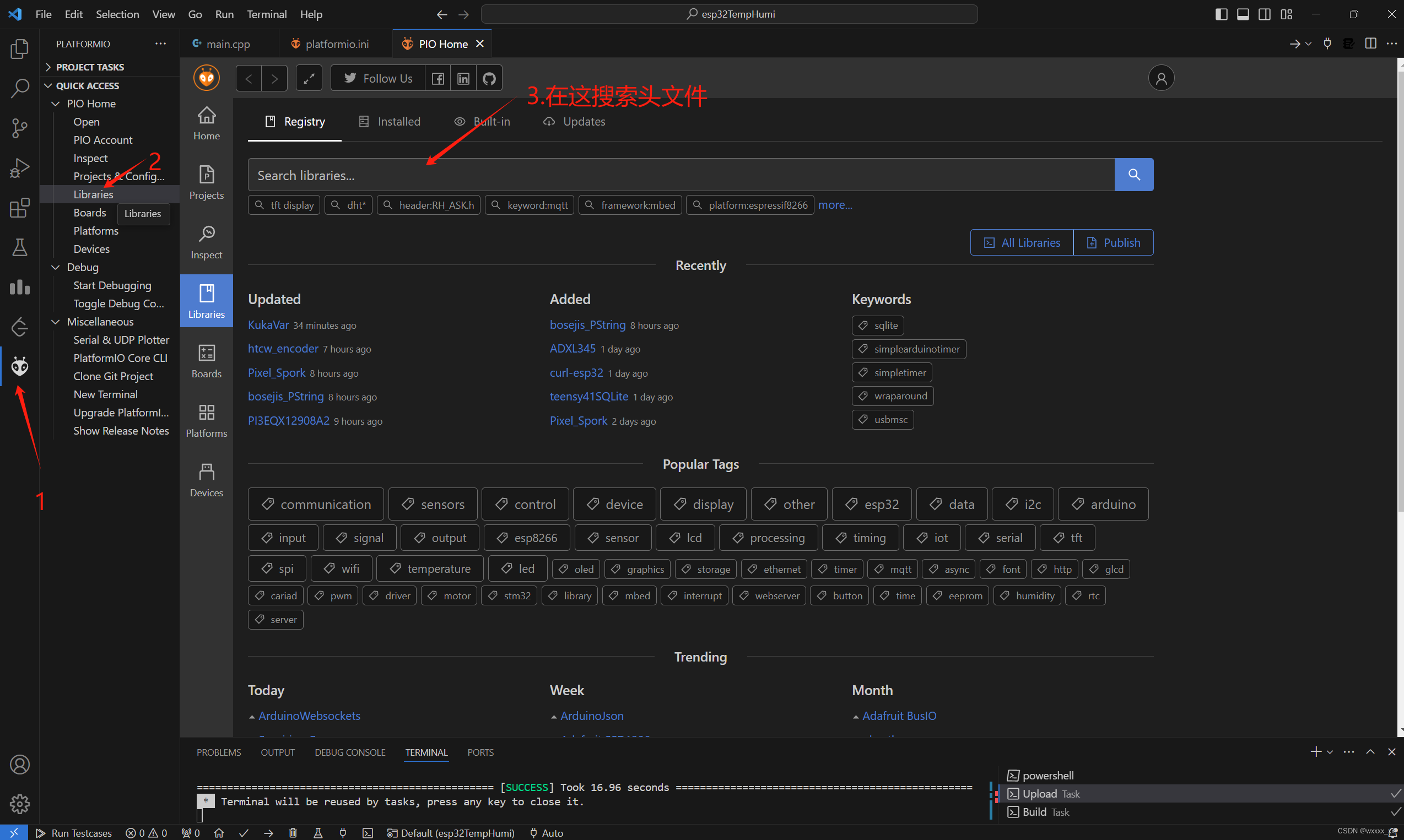Start PlatformIO Upload via status bar arrow icon
1404x840 pixels.
(268, 833)
